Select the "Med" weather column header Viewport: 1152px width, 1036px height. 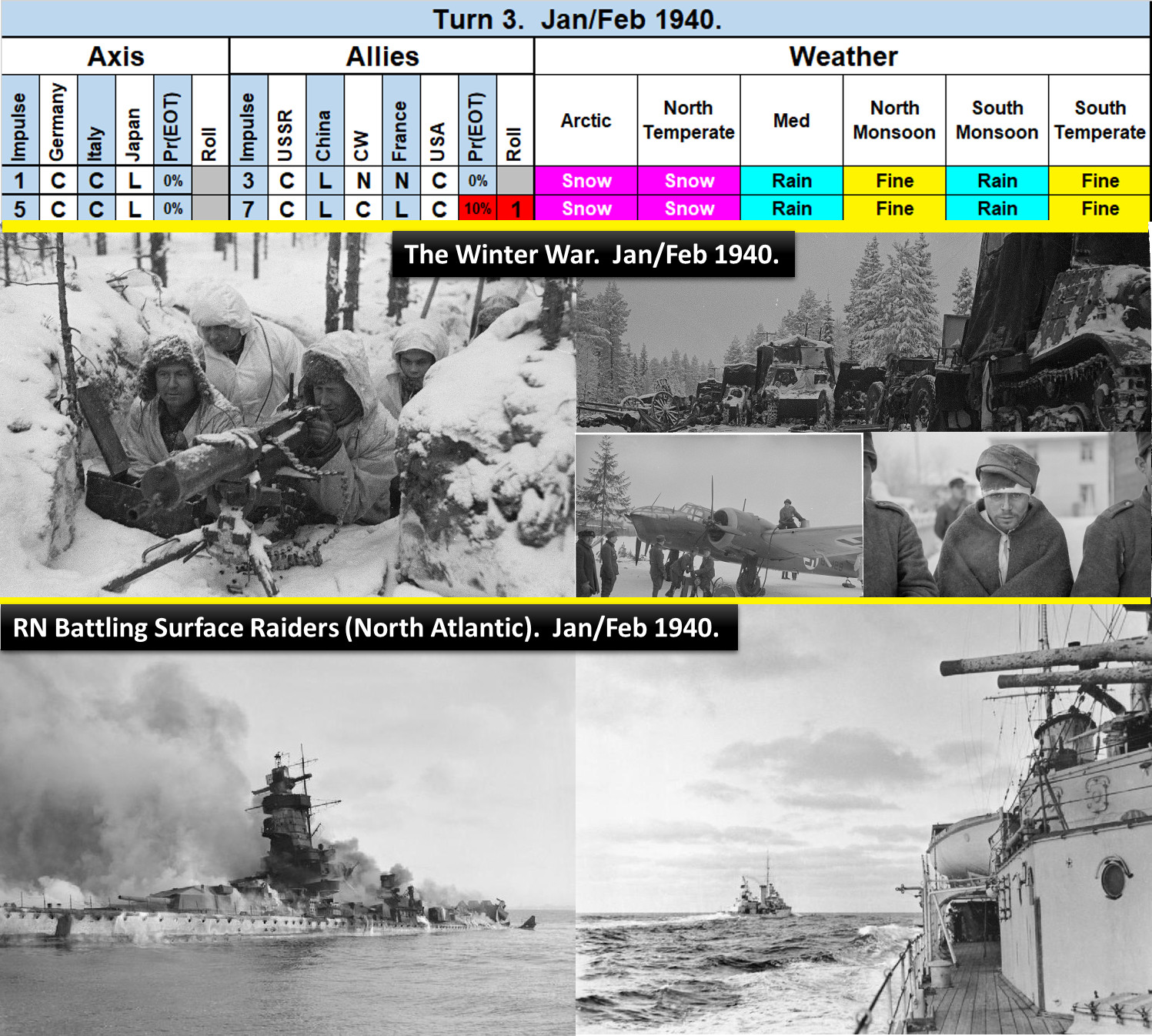click(x=792, y=120)
